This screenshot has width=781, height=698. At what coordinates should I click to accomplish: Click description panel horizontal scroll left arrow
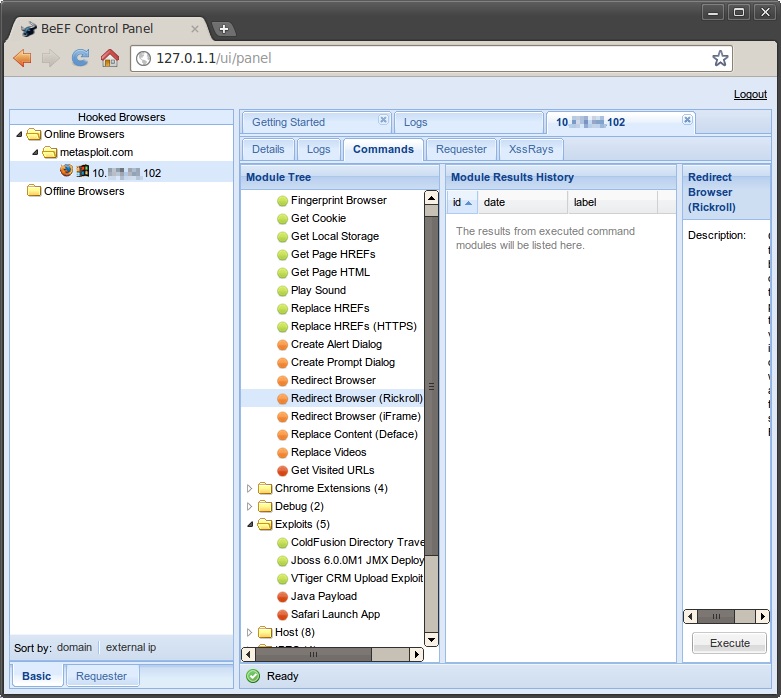click(690, 616)
